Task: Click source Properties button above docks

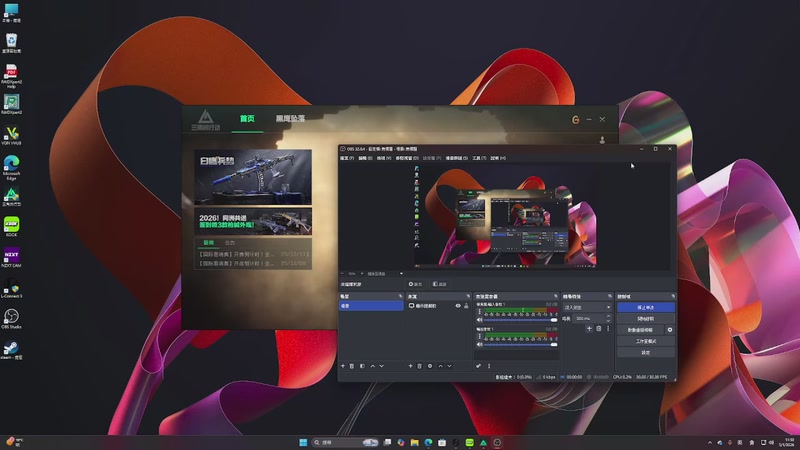Action: coord(415,284)
